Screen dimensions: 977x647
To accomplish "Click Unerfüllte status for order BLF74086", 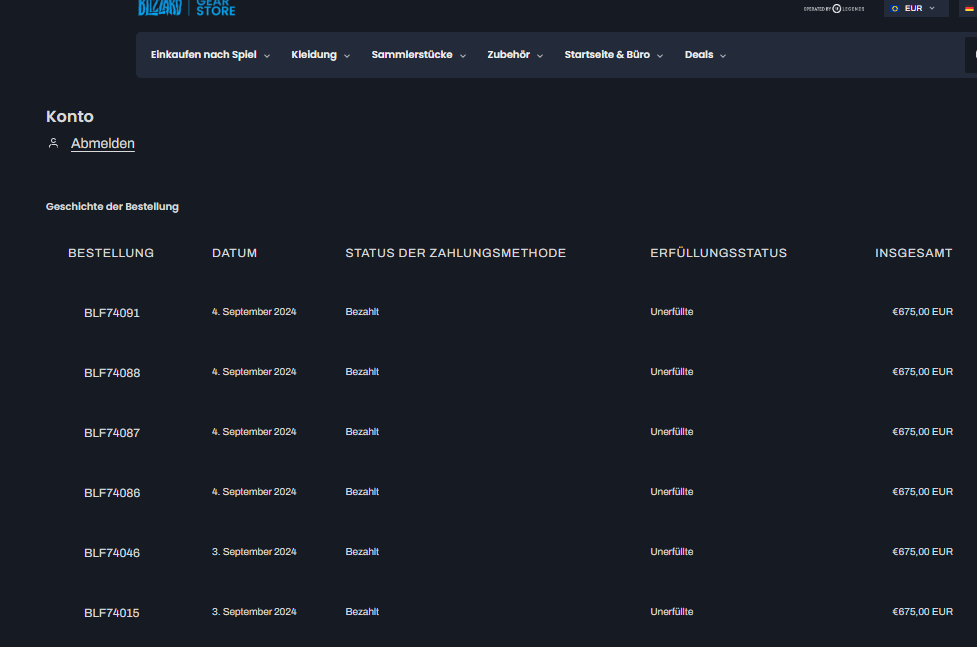I will point(672,492).
